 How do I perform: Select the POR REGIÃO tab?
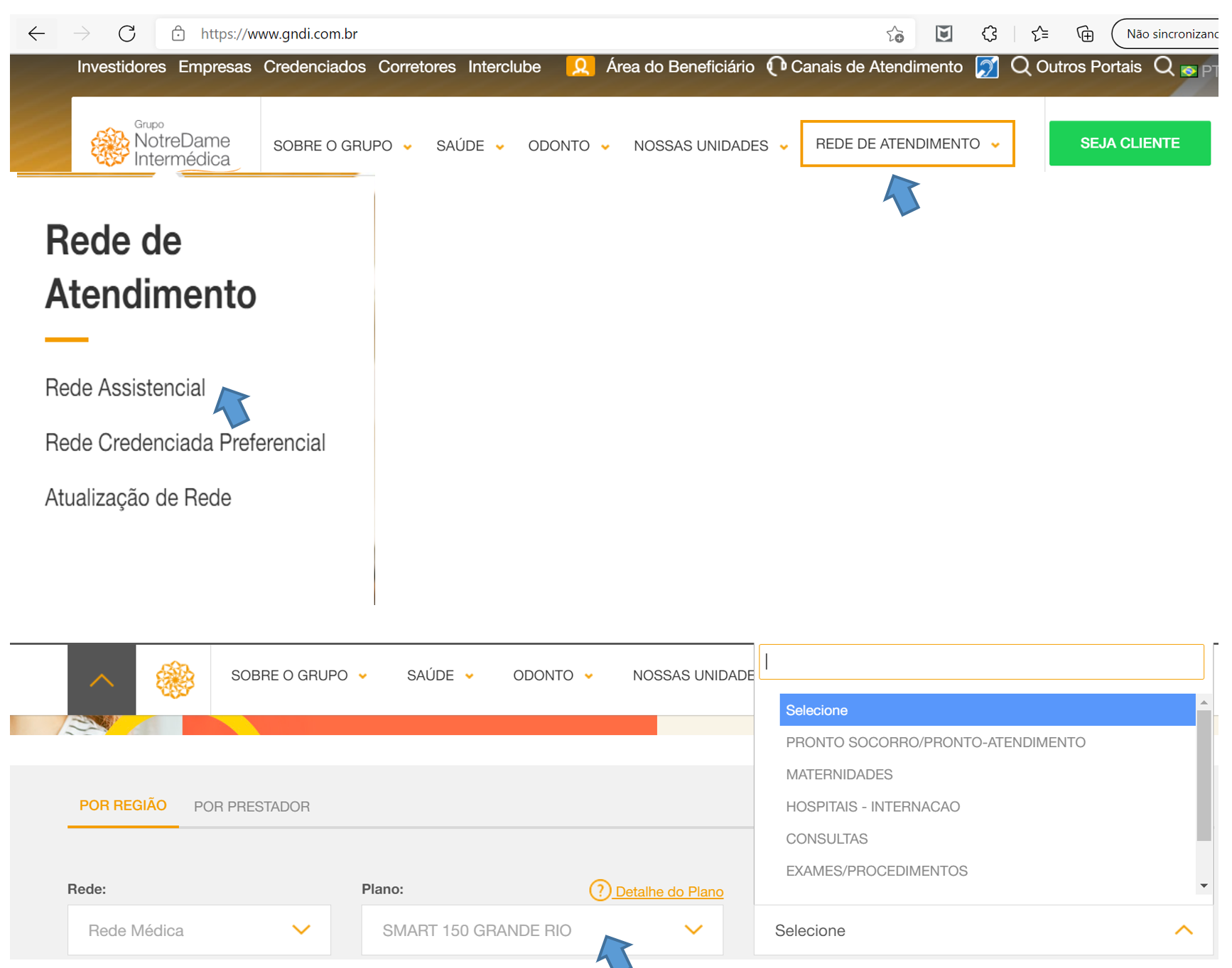tap(123, 805)
